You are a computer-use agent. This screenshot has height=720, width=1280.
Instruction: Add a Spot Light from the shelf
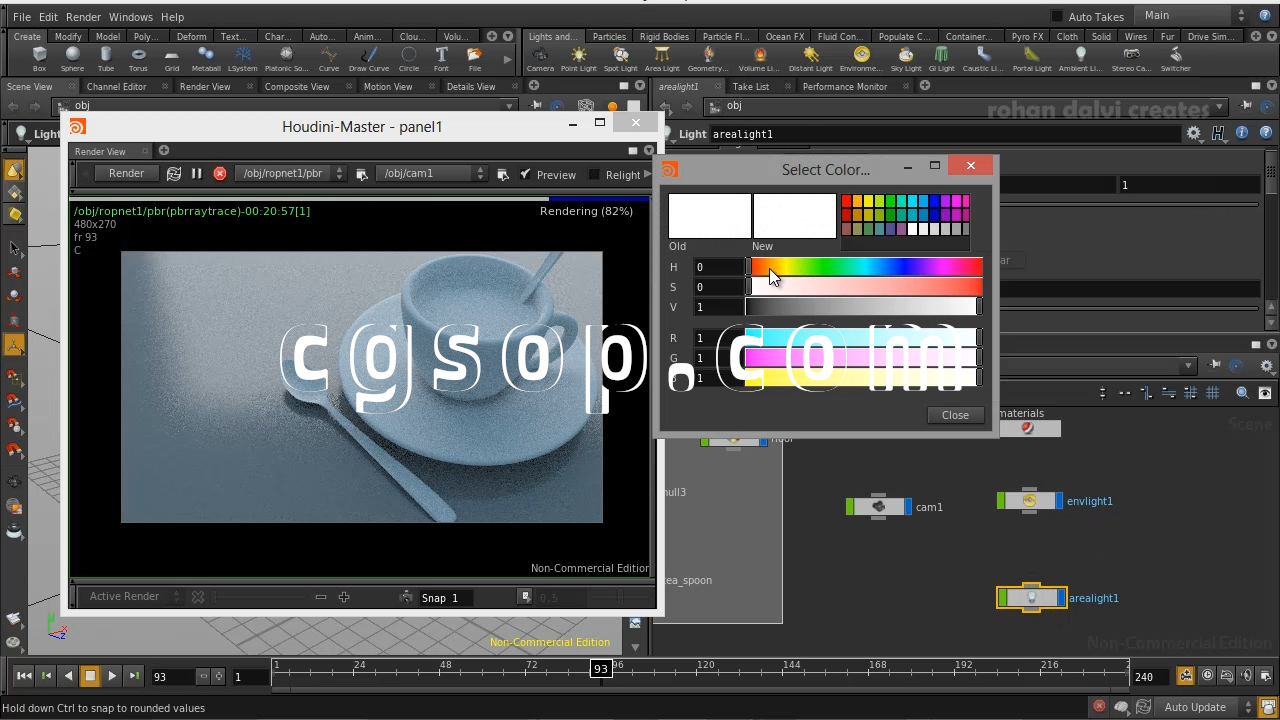[621, 59]
